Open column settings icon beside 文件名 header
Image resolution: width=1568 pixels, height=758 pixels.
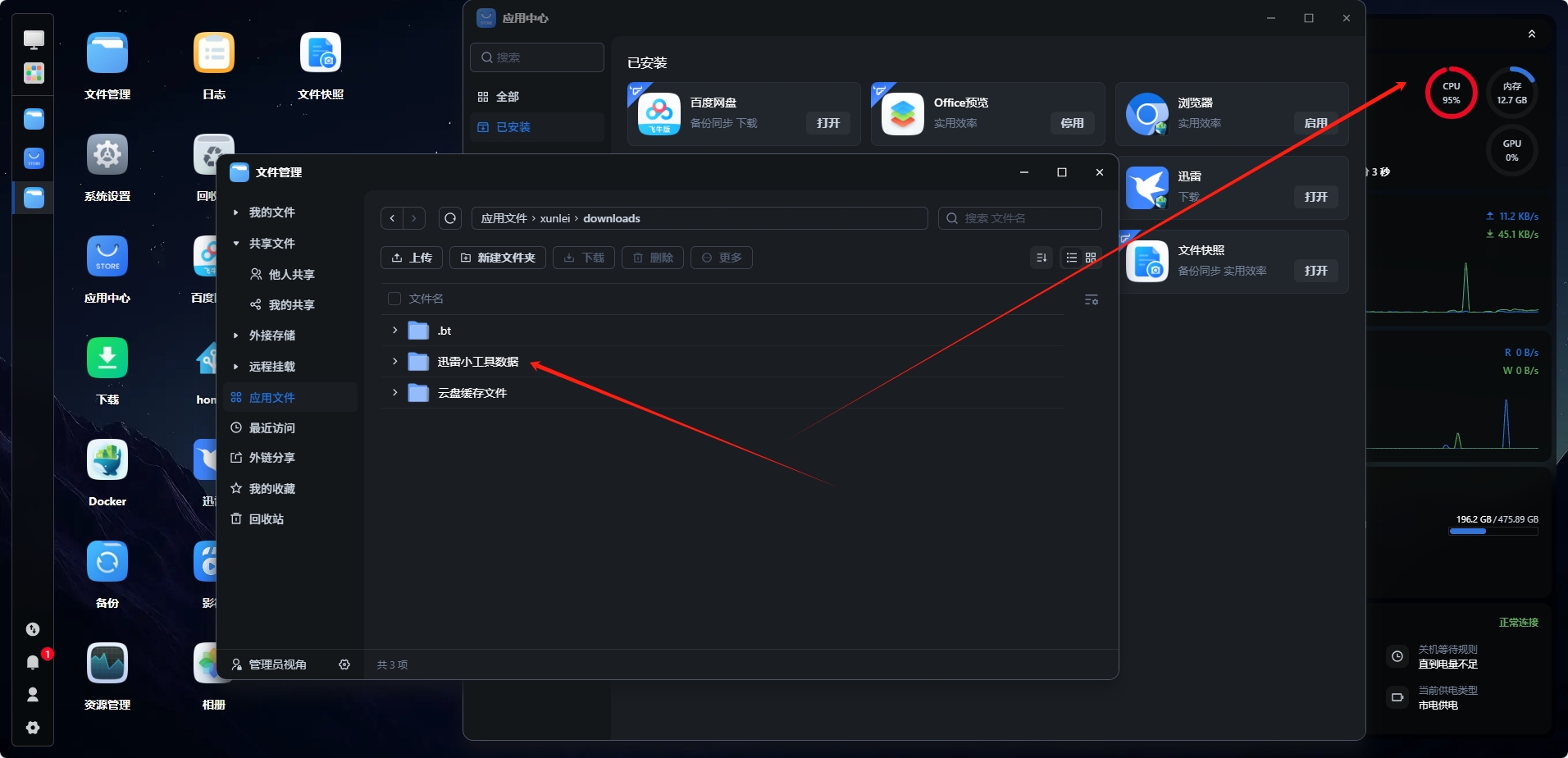click(1092, 299)
